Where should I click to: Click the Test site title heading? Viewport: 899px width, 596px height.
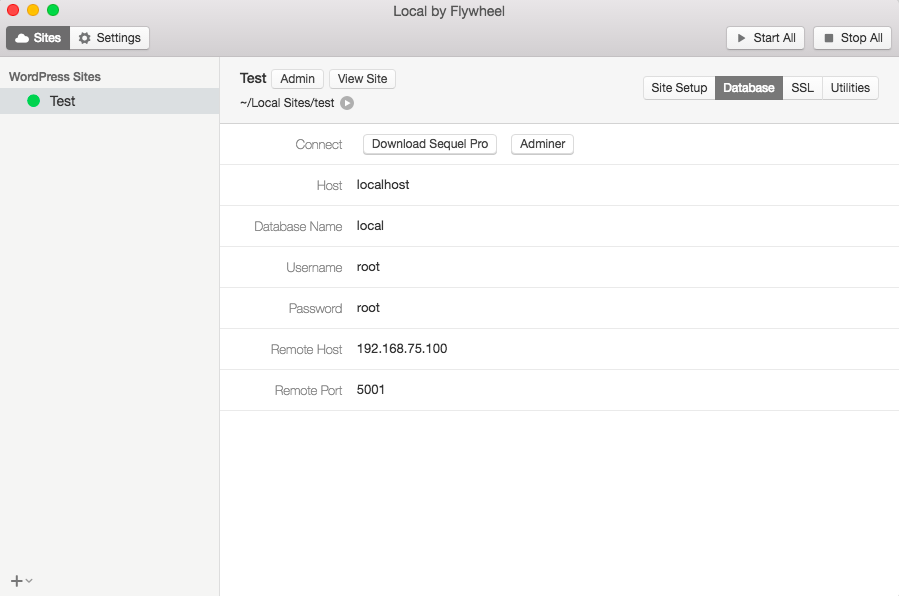coord(253,79)
